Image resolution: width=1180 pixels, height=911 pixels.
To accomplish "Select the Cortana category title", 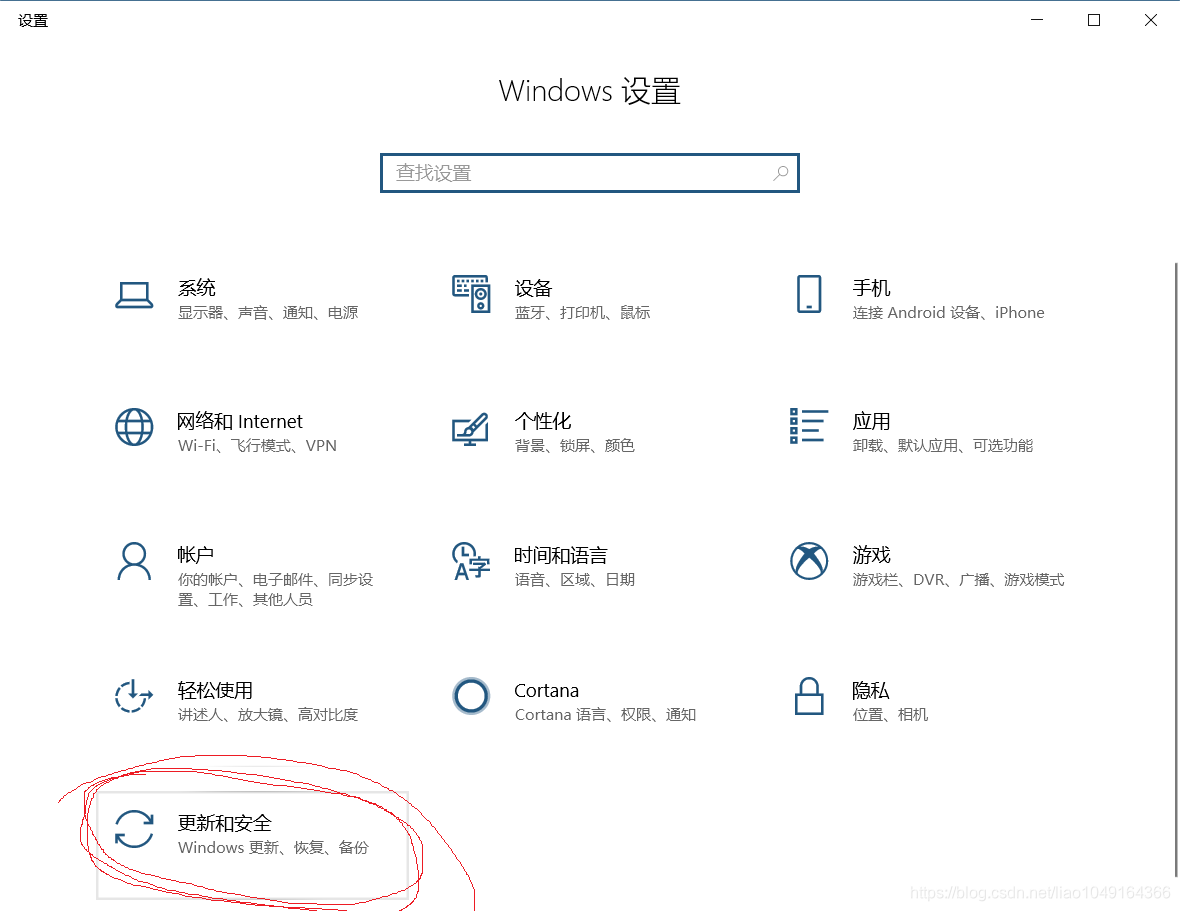I will [x=546, y=690].
